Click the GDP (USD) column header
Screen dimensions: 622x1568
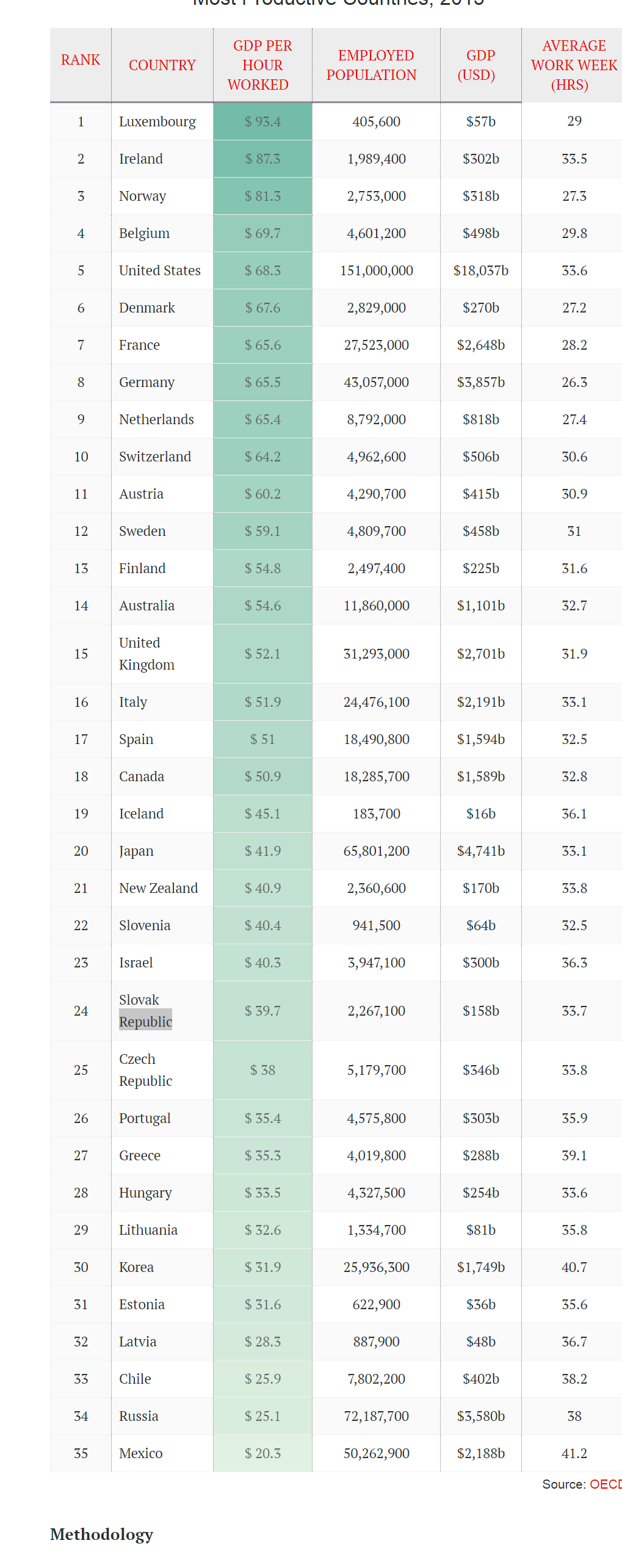(x=480, y=65)
